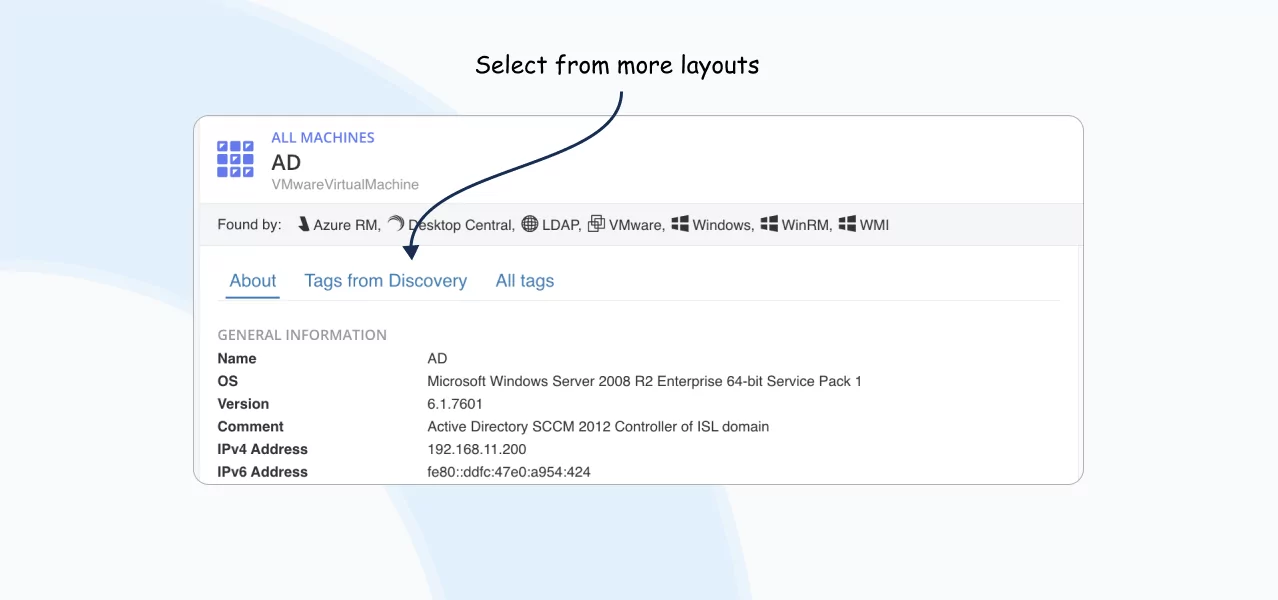Click the Windows logo icon before Windows
Image resolution: width=1278 pixels, height=600 pixels.
[680, 224]
